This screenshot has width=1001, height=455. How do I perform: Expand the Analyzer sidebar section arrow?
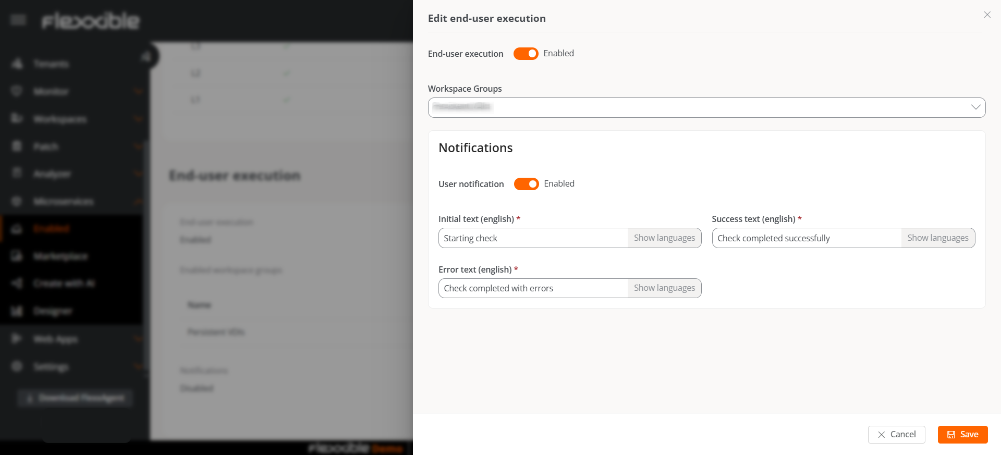tap(138, 174)
